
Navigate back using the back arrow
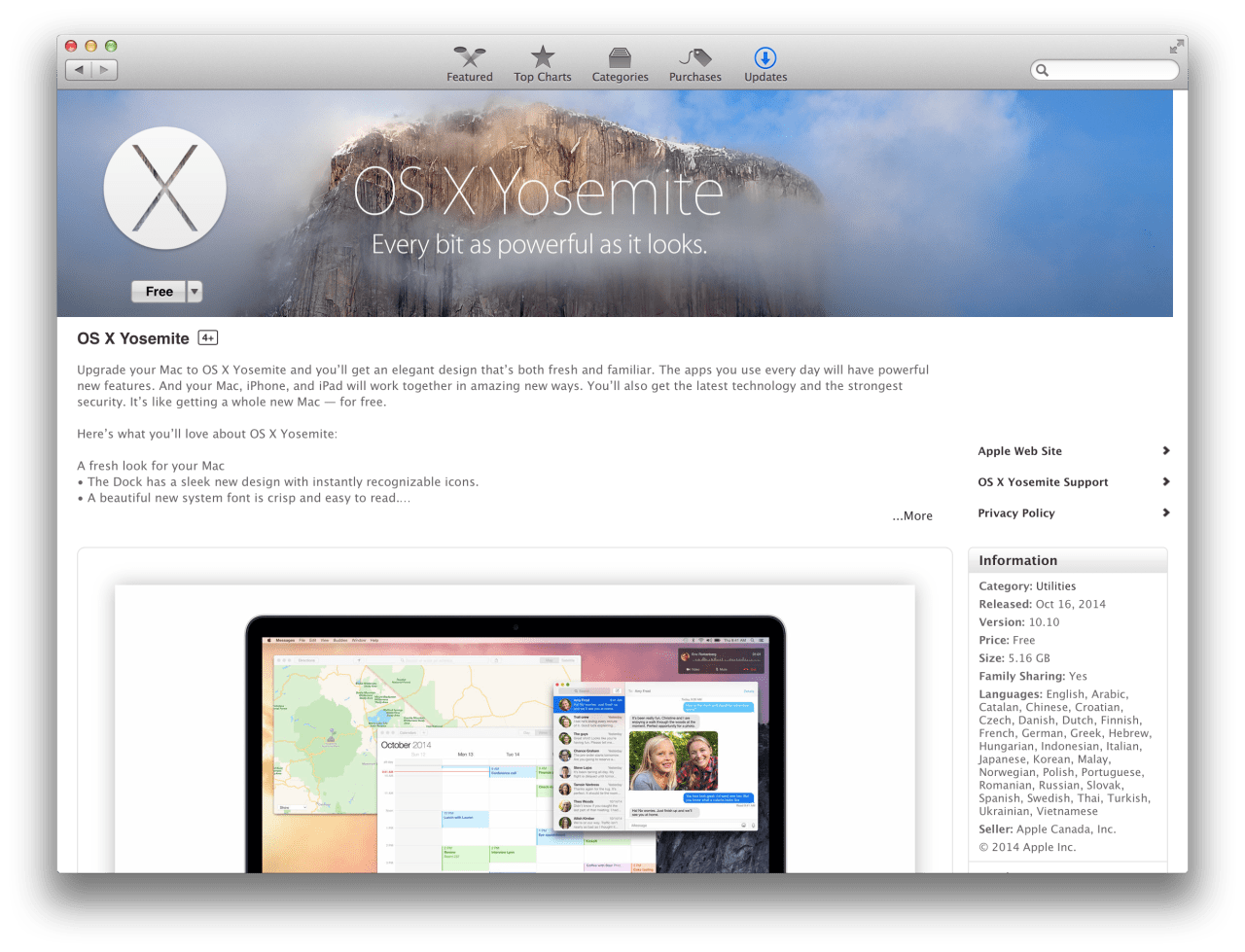(x=79, y=69)
